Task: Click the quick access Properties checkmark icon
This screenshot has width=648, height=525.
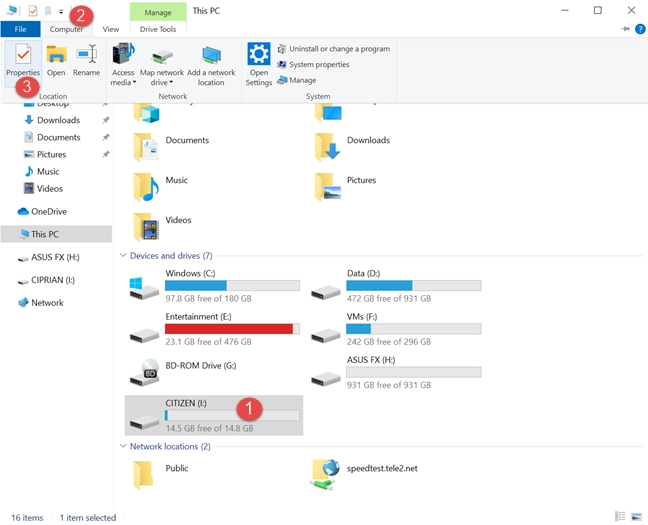Action: point(33,11)
